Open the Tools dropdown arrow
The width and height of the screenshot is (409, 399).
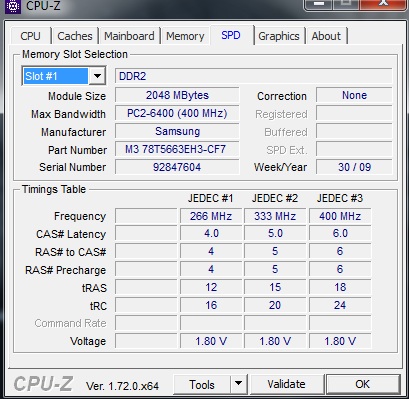coord(238,385)
